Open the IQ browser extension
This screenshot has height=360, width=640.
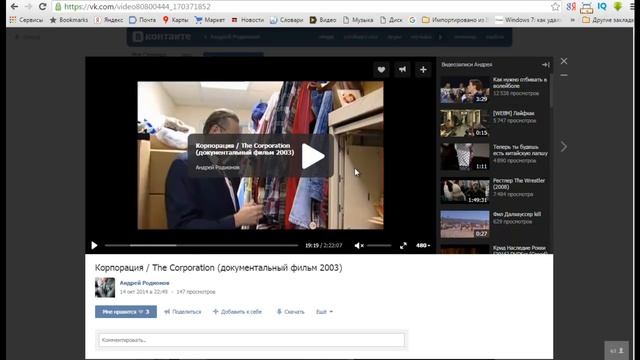tap(602, 7)
